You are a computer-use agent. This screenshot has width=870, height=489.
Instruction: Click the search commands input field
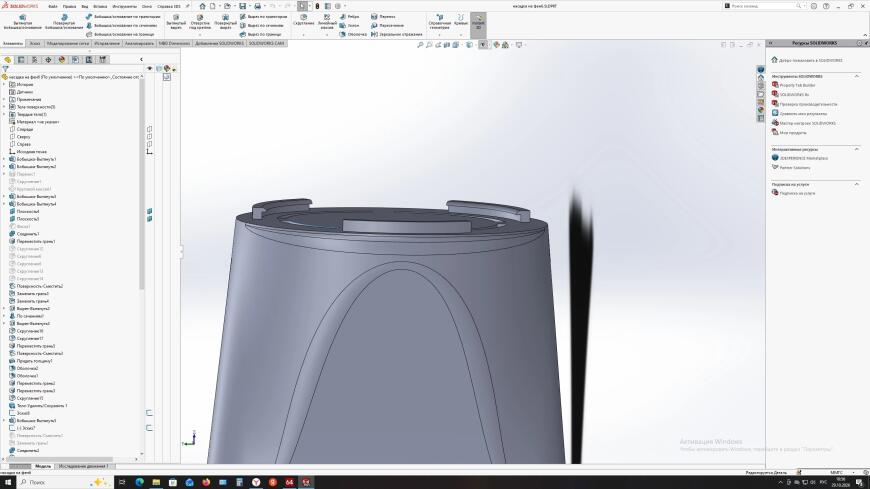763,6
